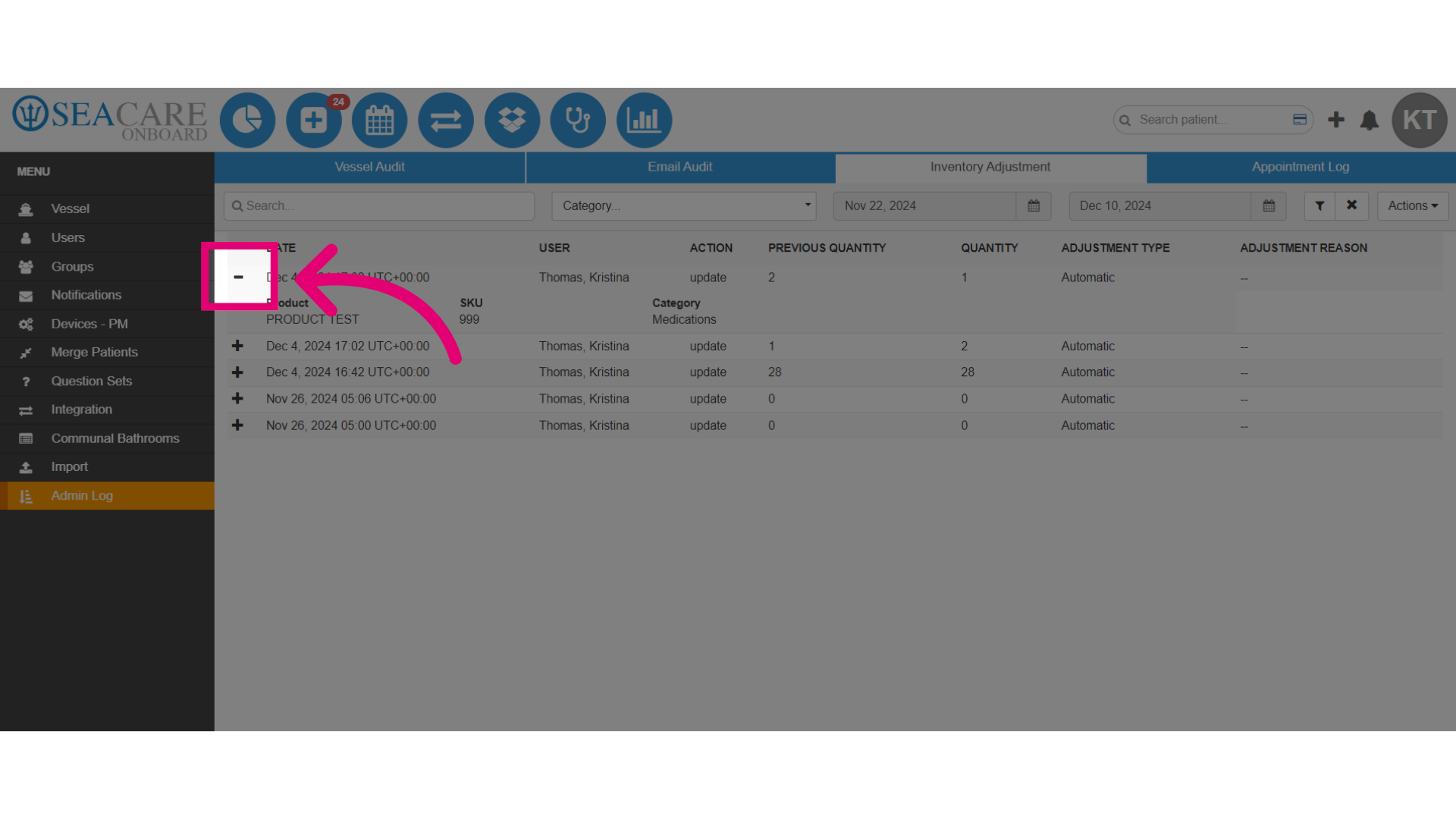Open the notifications bell icon
Image resolution: width=1456 pixels, height=819 pixels.
1370,120
